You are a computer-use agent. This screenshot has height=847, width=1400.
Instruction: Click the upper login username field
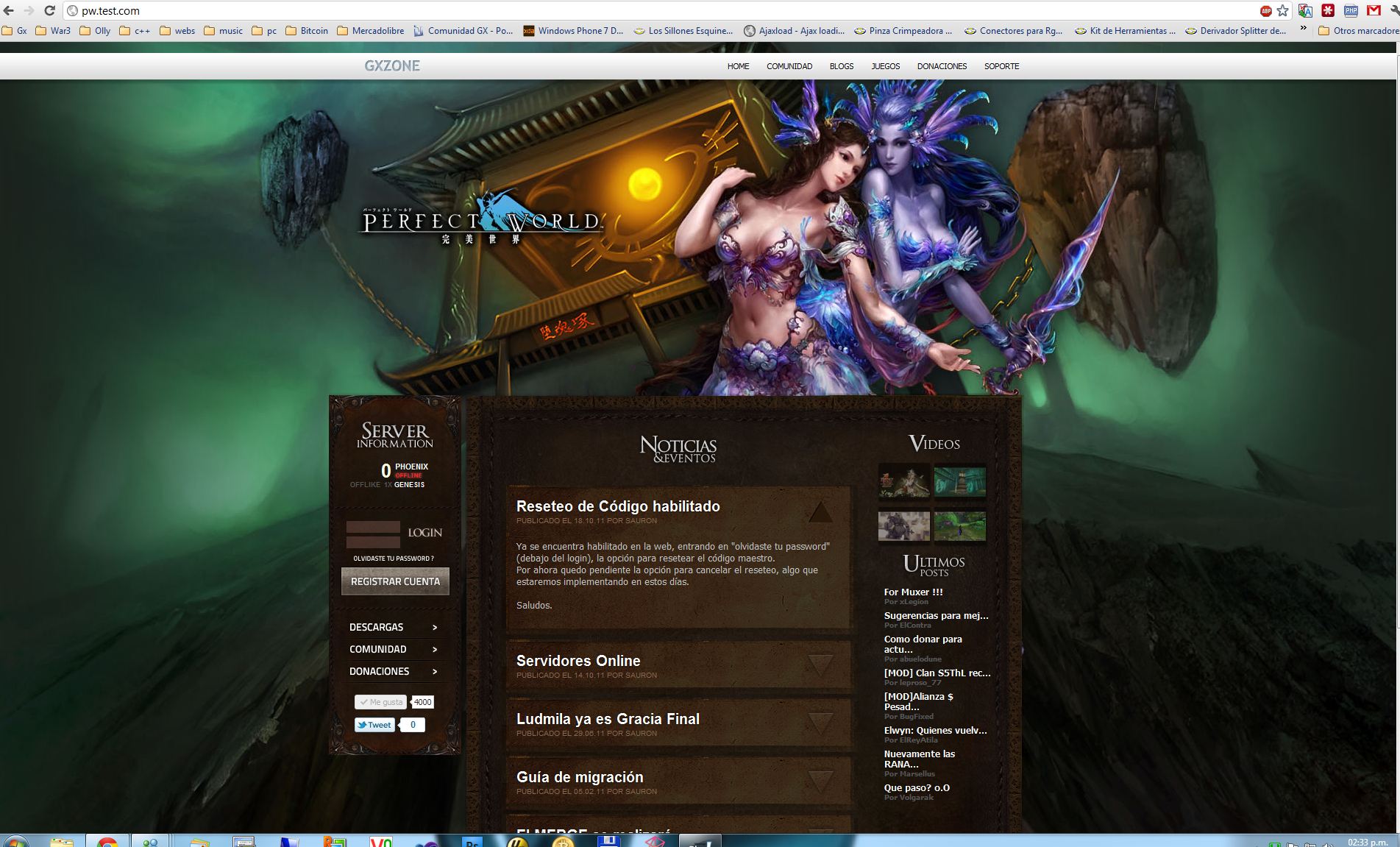click(373, 527)
